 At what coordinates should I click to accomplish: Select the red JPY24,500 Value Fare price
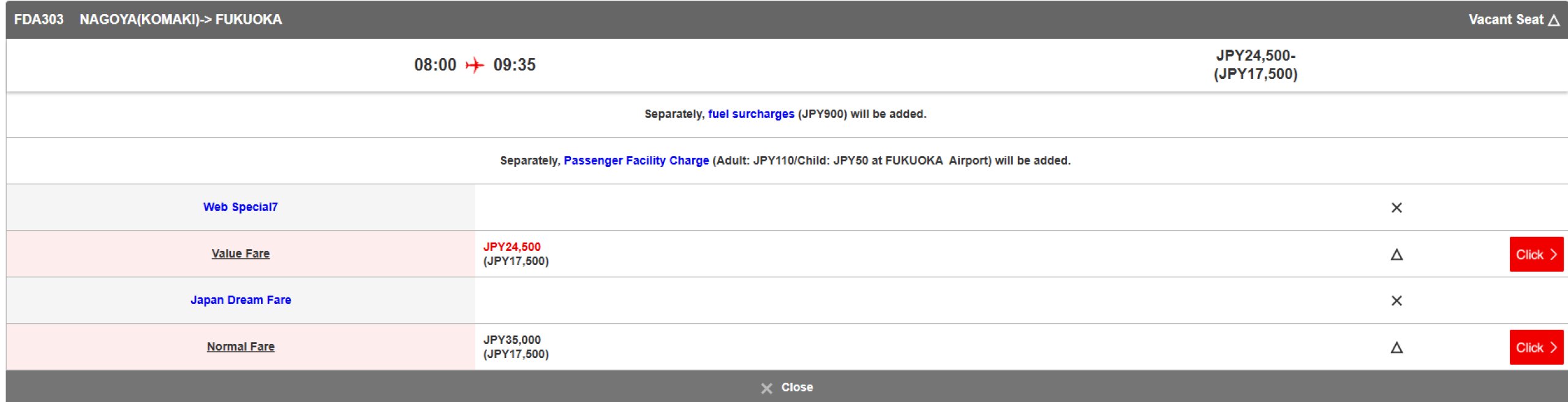511,247
